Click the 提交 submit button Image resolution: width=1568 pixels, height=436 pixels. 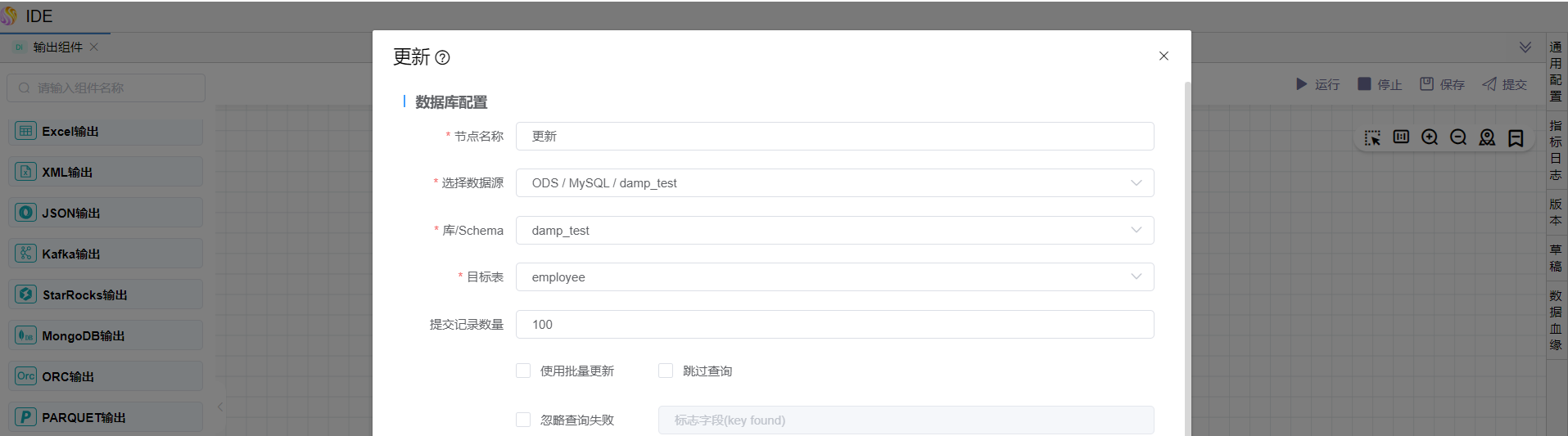(1505, 84)
